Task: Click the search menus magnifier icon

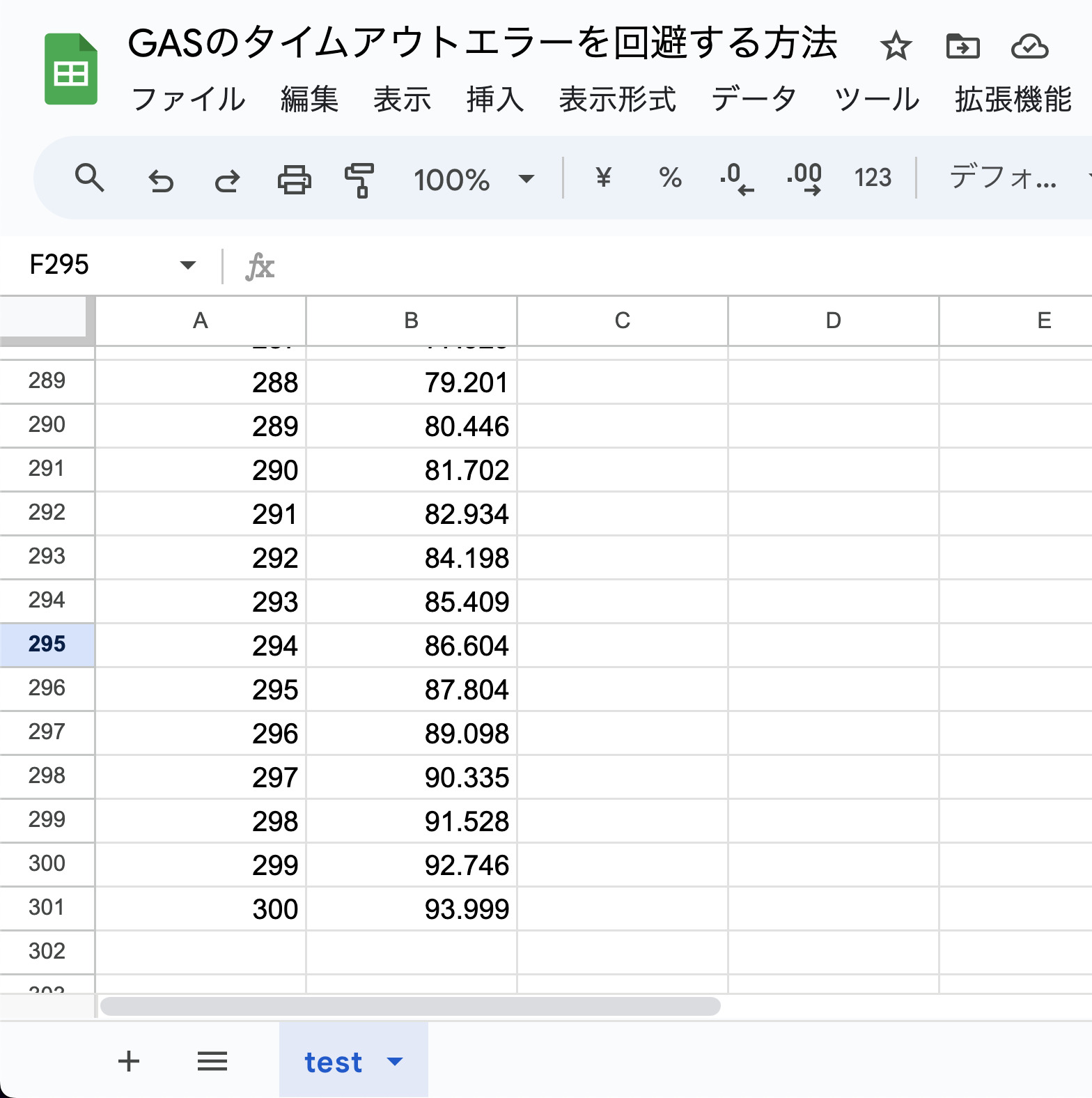Action: pyautogui.click(x=90, y=178)
